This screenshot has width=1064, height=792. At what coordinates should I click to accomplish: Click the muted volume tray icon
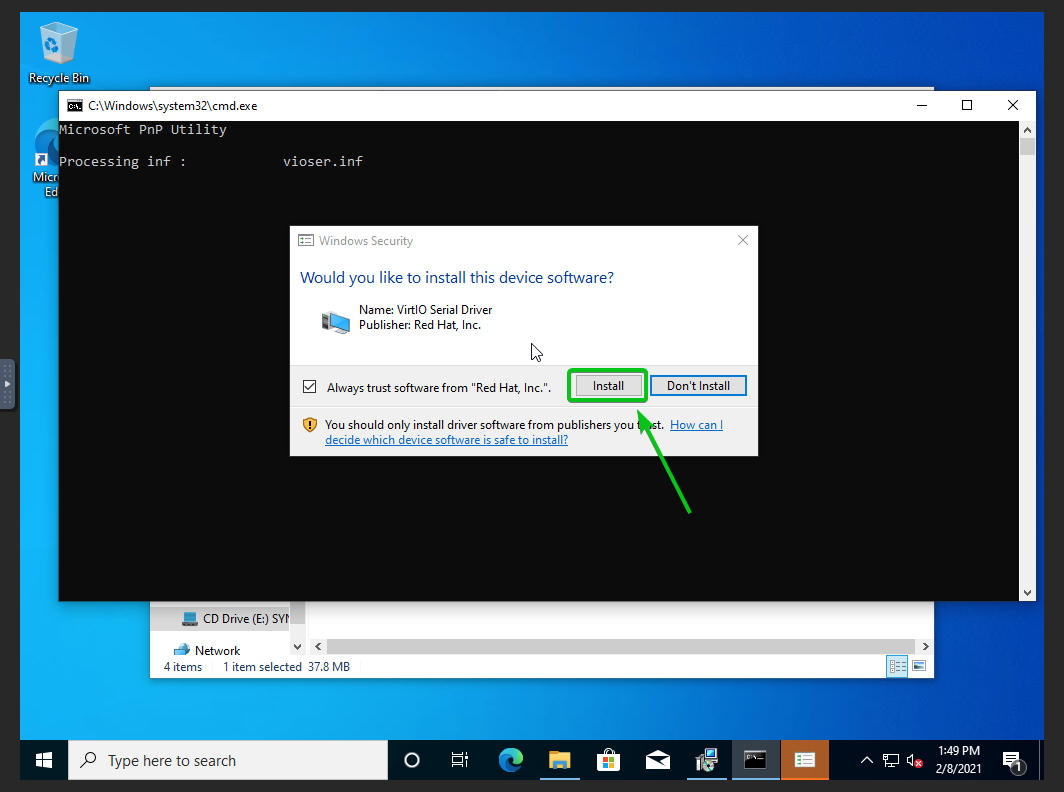point(914,761)
